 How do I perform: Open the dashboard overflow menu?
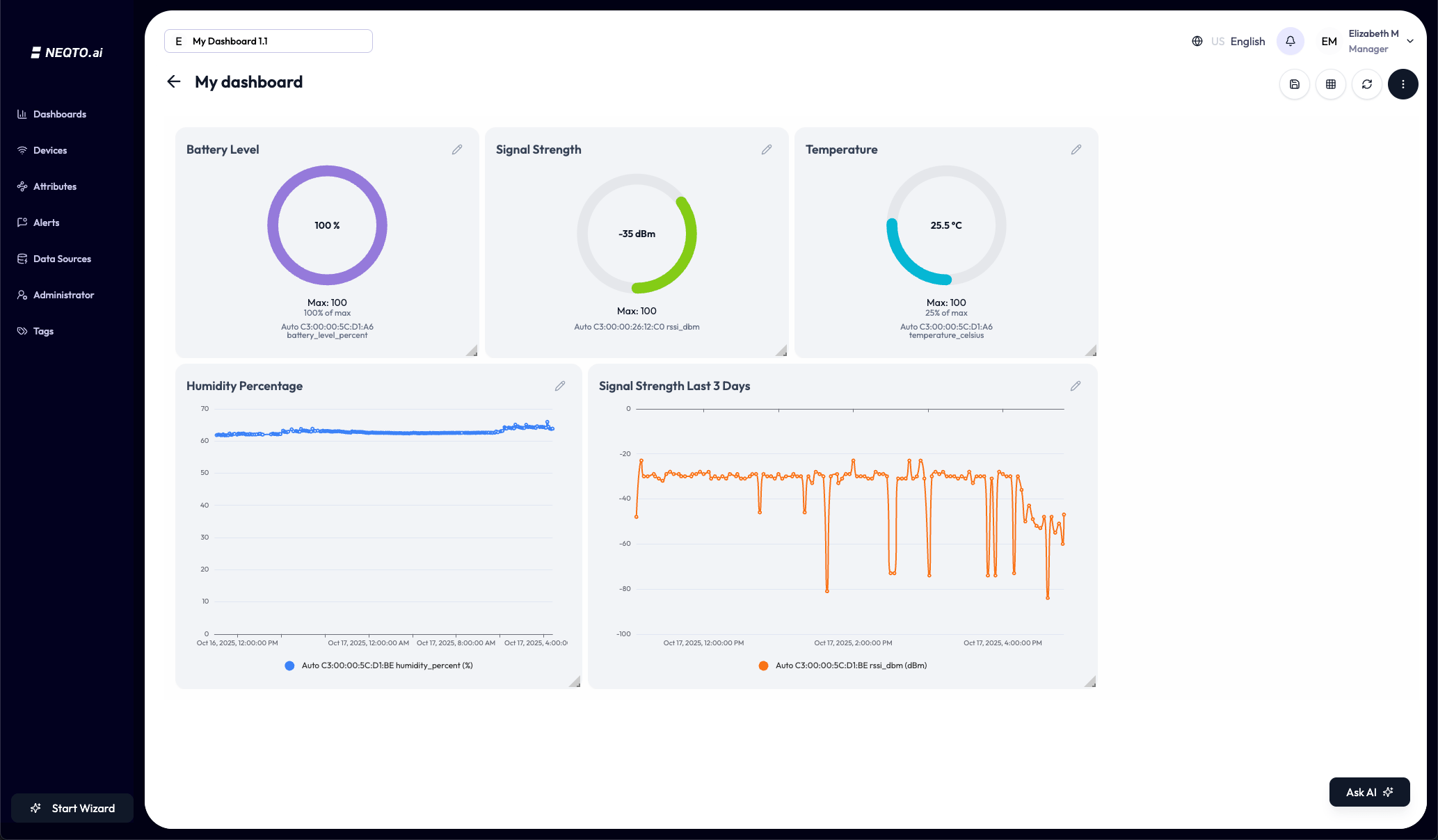click(1403, 83)
